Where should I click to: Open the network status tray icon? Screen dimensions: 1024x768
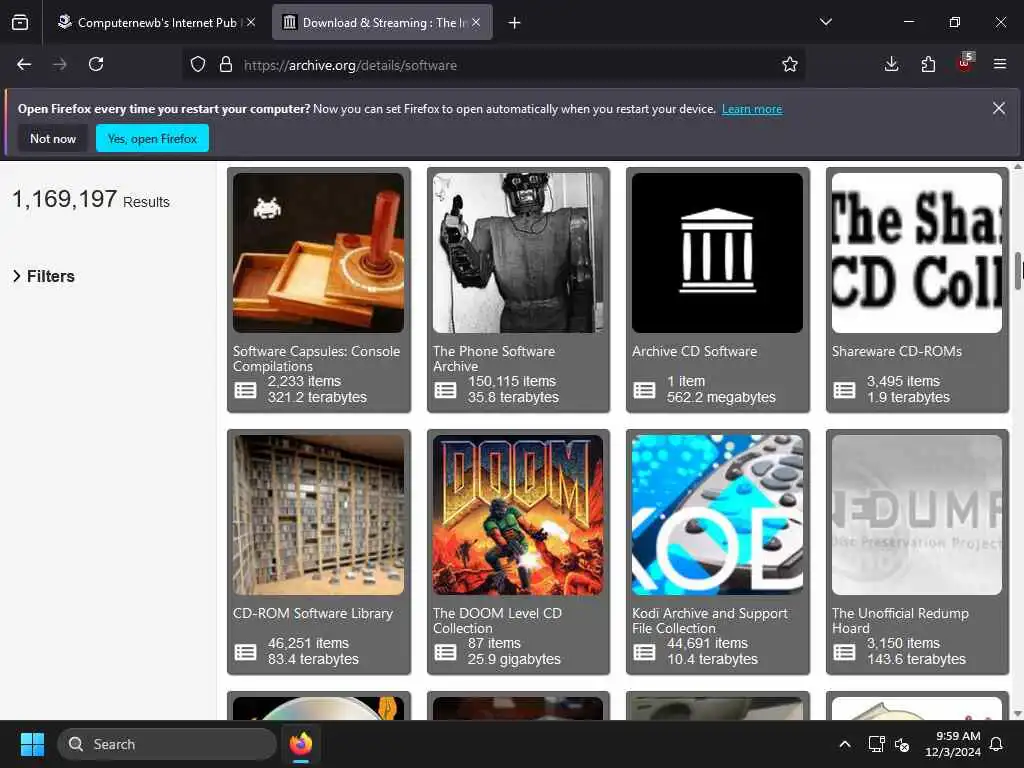(876, 744)
